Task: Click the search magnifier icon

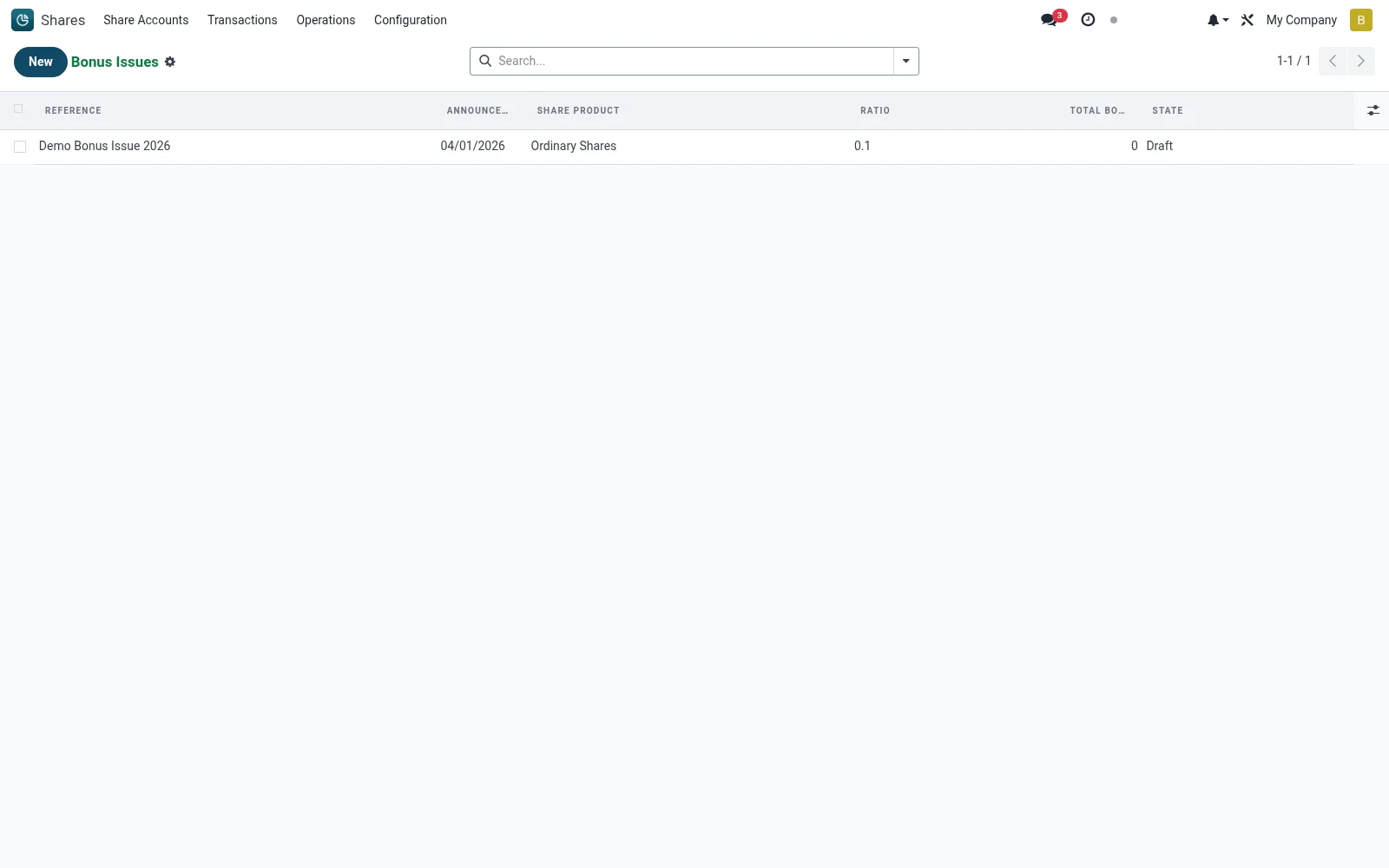Action: [x=485, y=61]
